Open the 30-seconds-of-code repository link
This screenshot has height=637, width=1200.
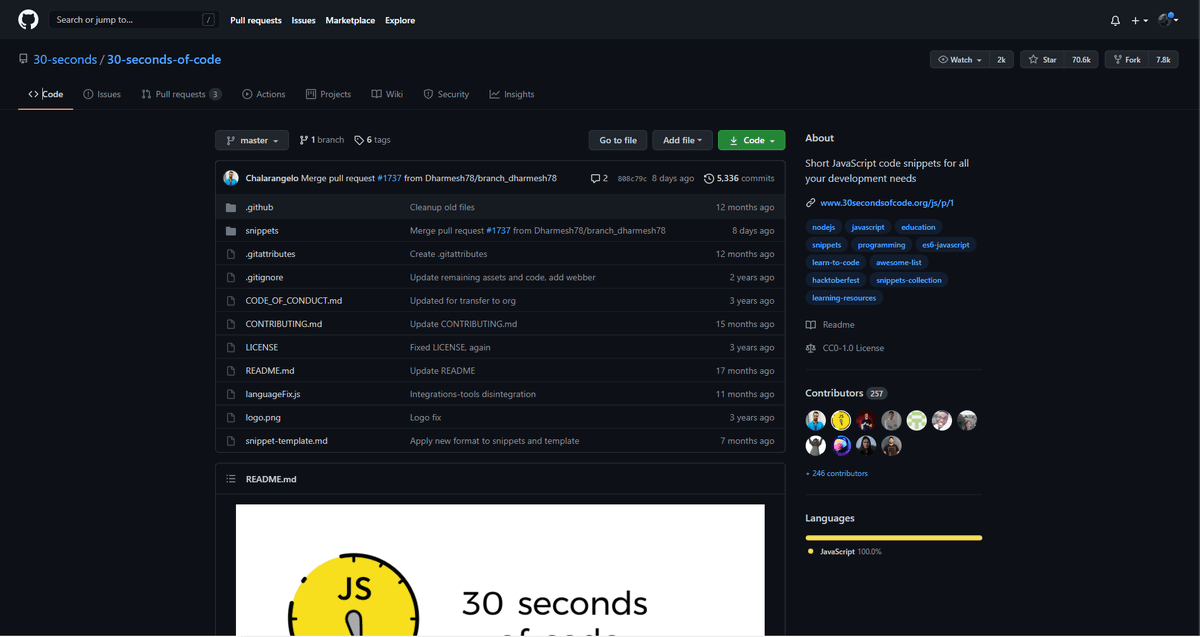coord(164,60)
